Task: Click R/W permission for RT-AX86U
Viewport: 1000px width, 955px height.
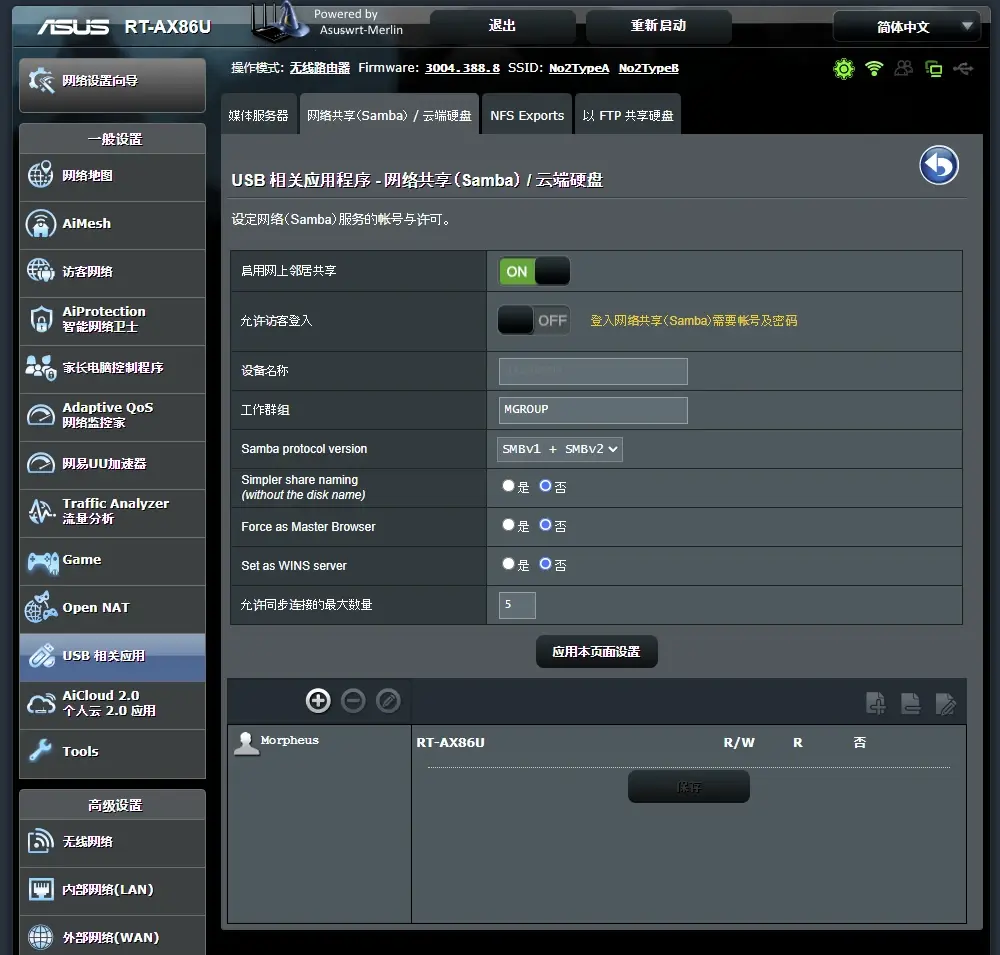Action: click(739, 743)
